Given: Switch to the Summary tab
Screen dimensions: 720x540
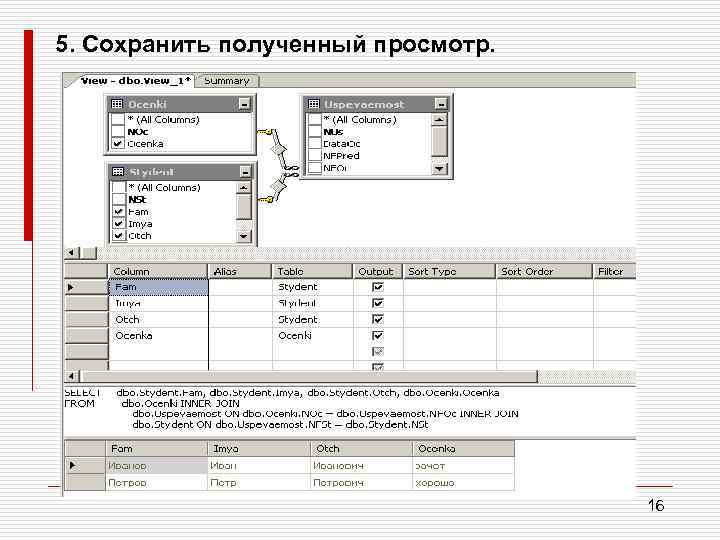Looking at the screenshot, I should pyautogui.click(x=226, y=81).
